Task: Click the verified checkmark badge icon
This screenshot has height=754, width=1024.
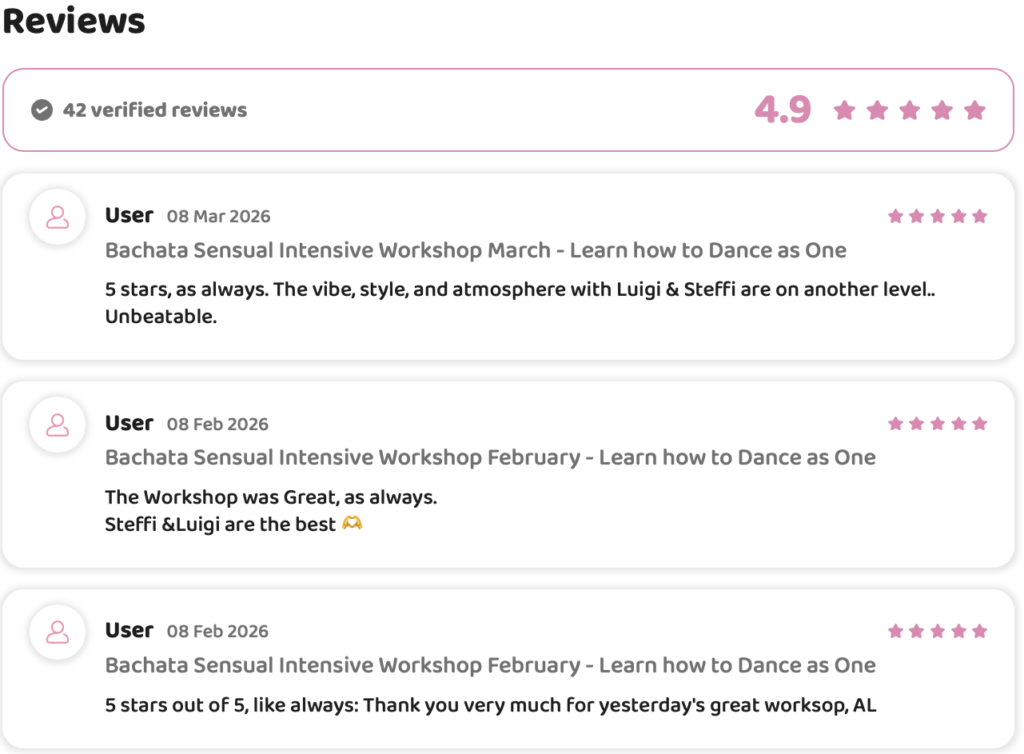Action: (x=42, y=110)
